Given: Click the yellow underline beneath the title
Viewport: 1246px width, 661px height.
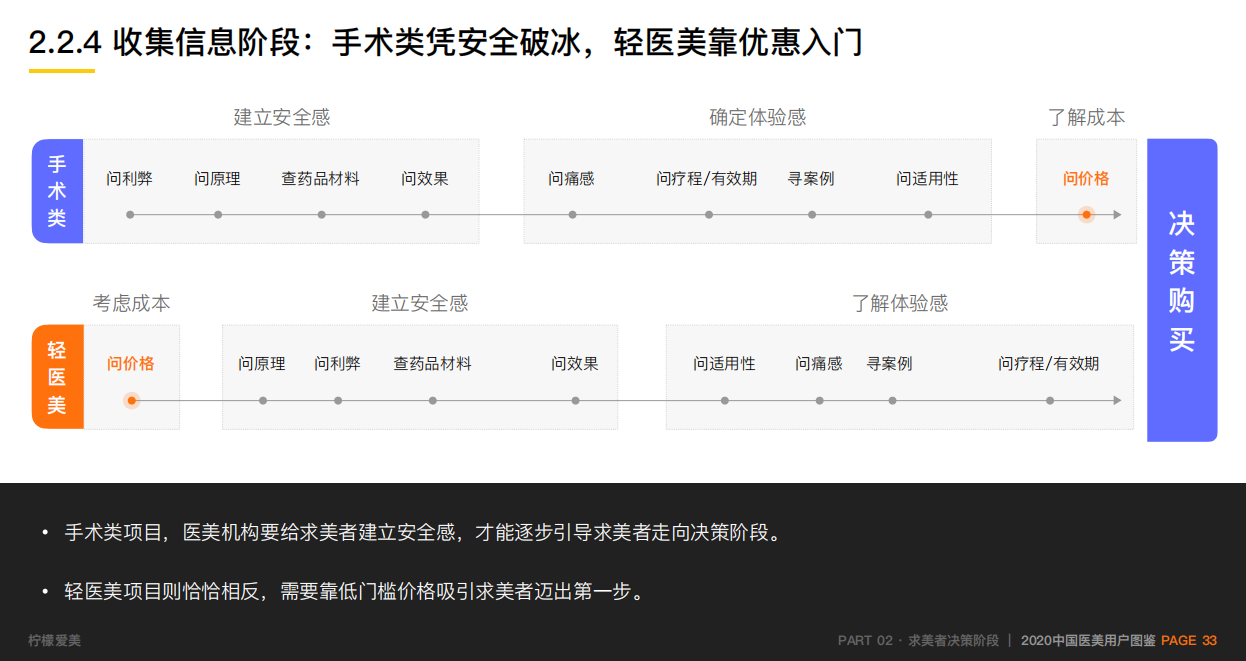Looking at the screenshot, I should pyautogui.click(x=62, y=71).
